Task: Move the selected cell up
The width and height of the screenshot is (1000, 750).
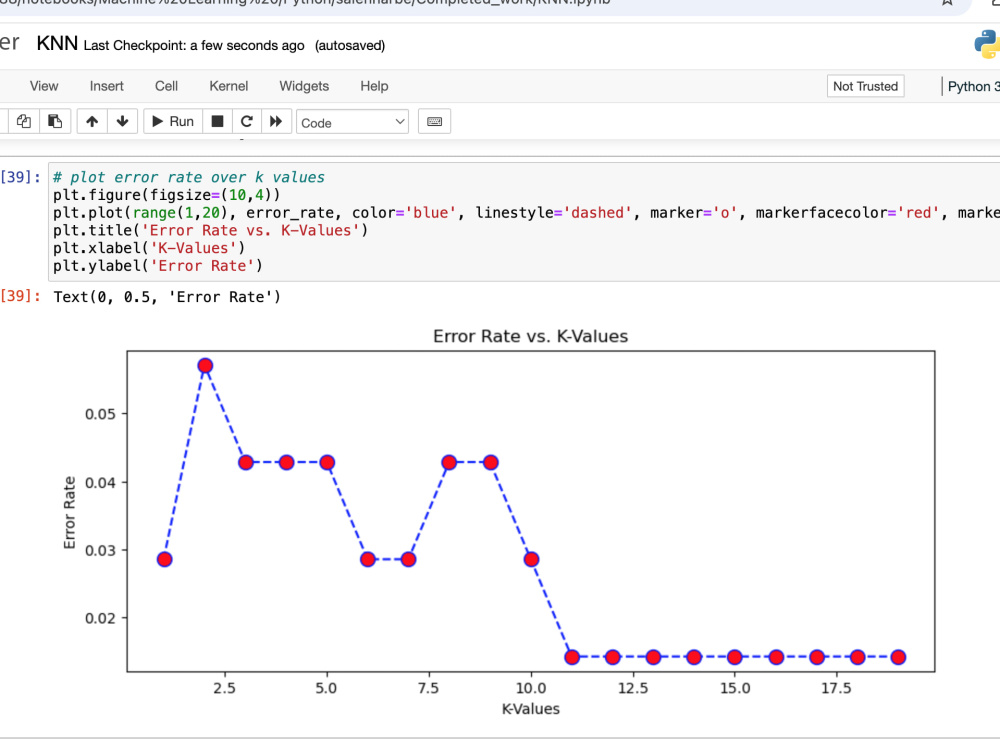Action: (x=91, y=120)
